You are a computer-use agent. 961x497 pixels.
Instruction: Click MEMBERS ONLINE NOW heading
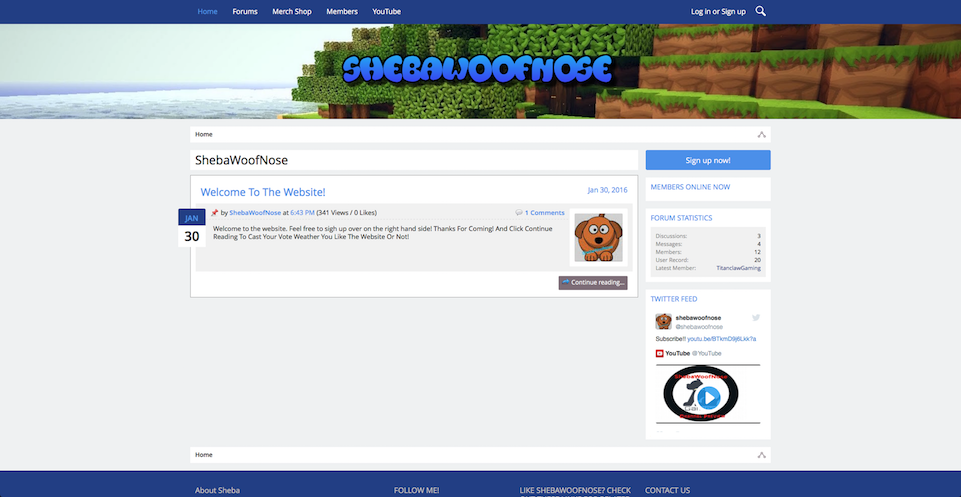(690, 187)
